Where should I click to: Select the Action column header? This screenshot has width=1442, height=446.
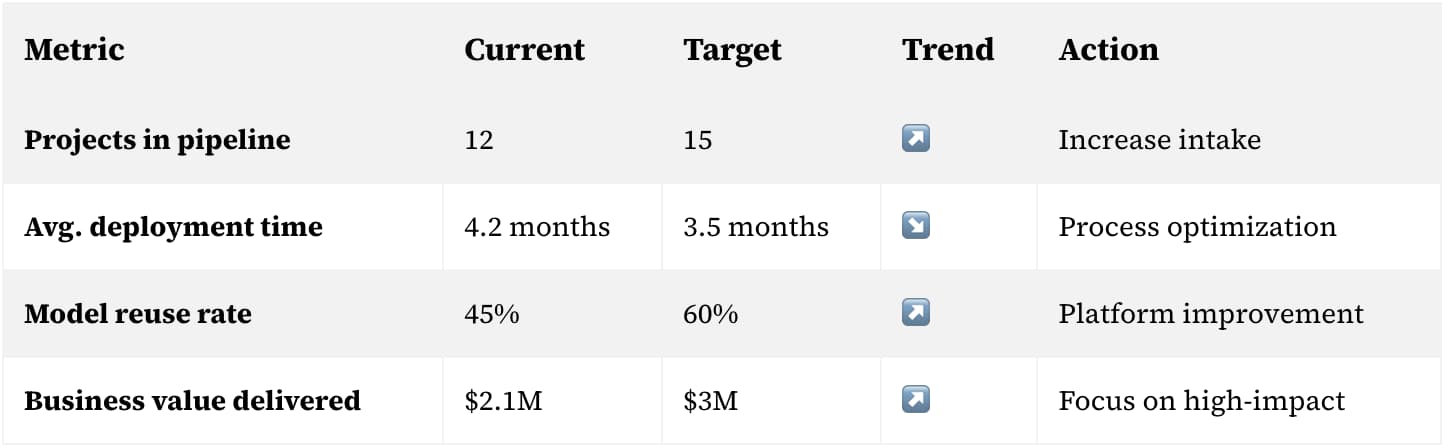tap(1109, 49)
